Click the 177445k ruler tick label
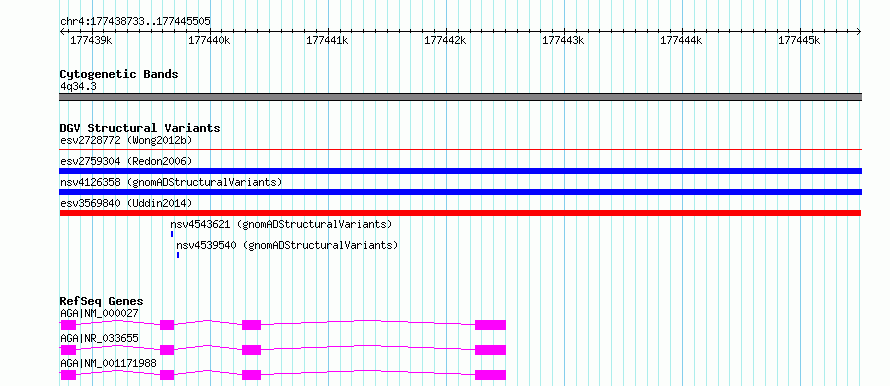 [799, 40]
